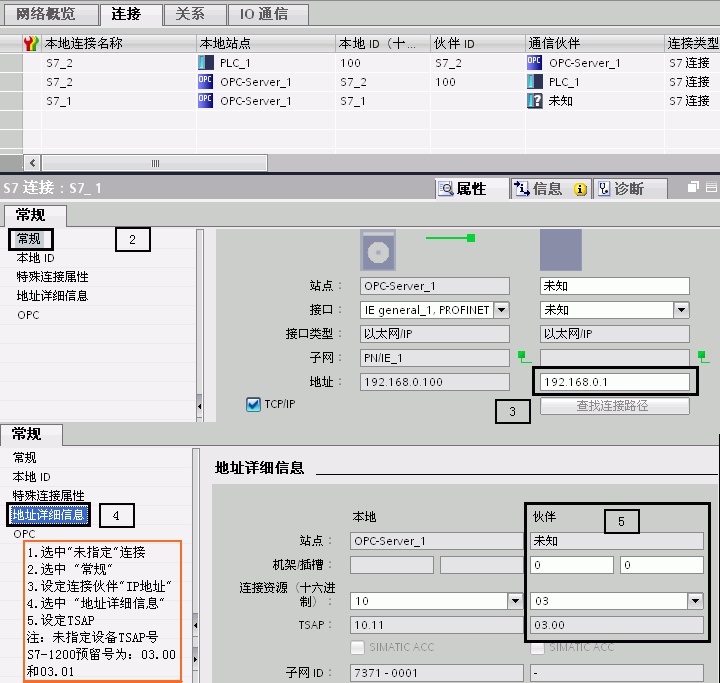Click local OPC server device thumbnail

point(378,250)
